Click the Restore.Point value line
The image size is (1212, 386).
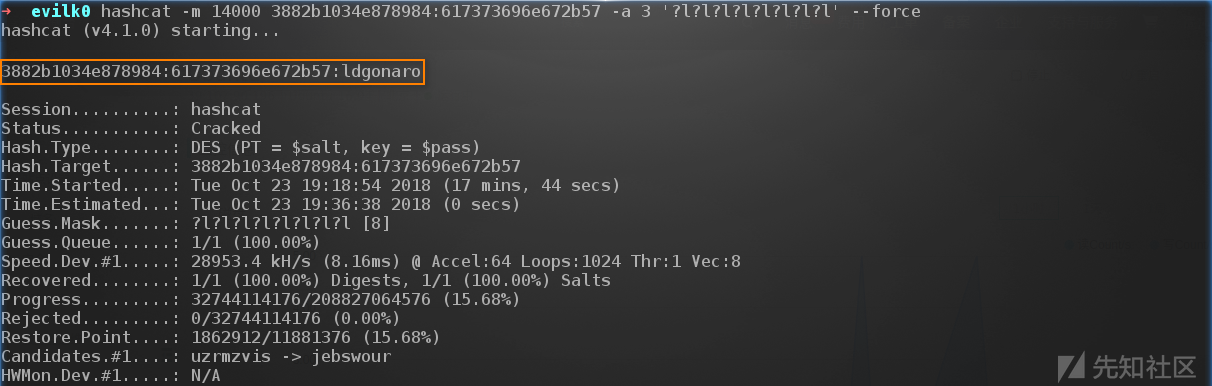click(220, 337)
